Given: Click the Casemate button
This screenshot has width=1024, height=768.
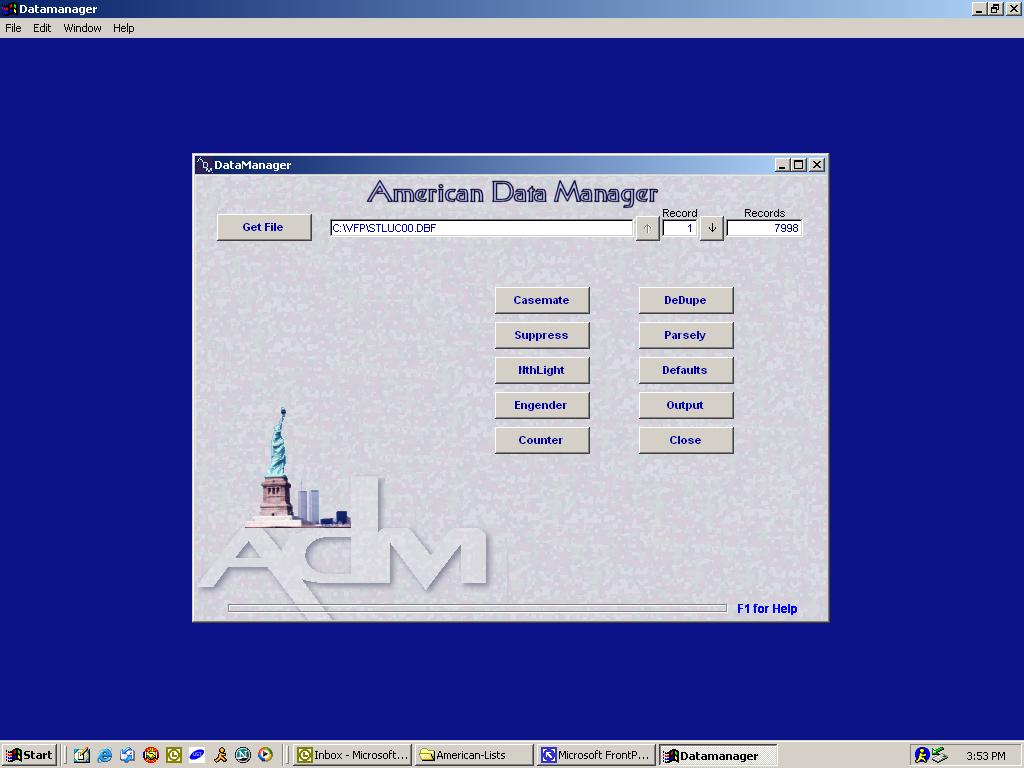Looking at the screenshot, I should (542, 300).
